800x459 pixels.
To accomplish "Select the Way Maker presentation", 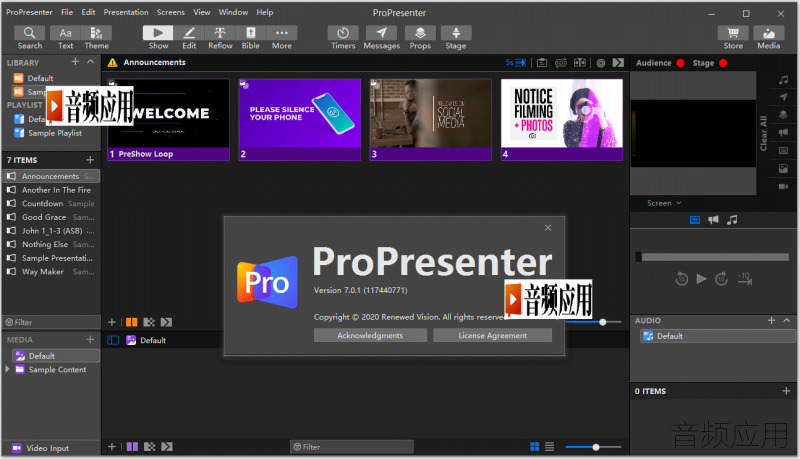I will (51, 272).
